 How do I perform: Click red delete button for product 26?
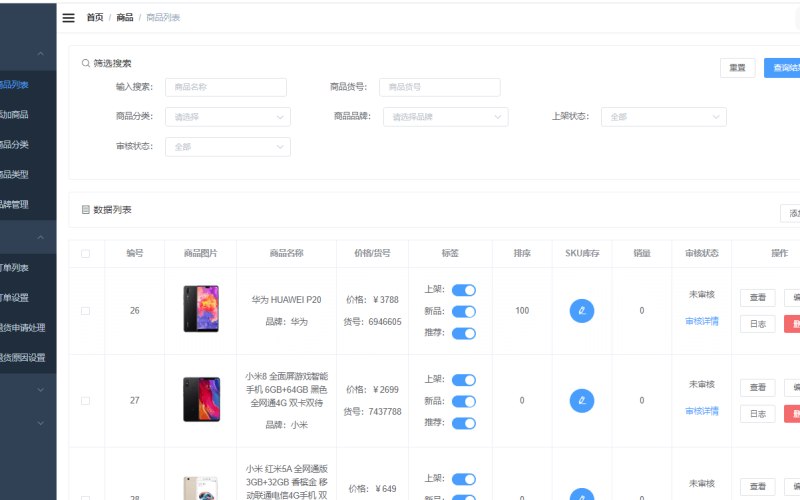click(793, 324)
